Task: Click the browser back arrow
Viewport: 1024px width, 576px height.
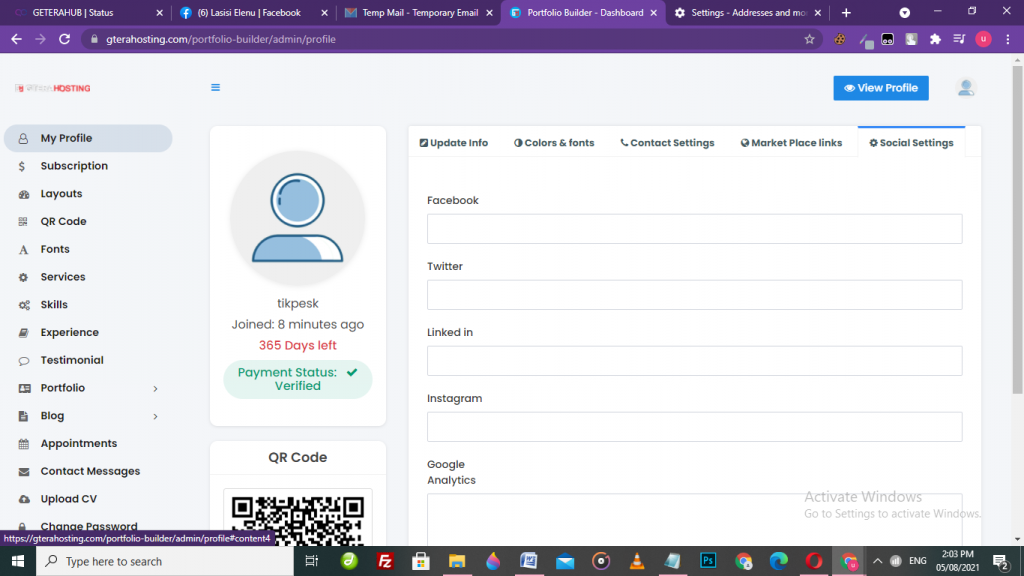Action: pos(16,39)
